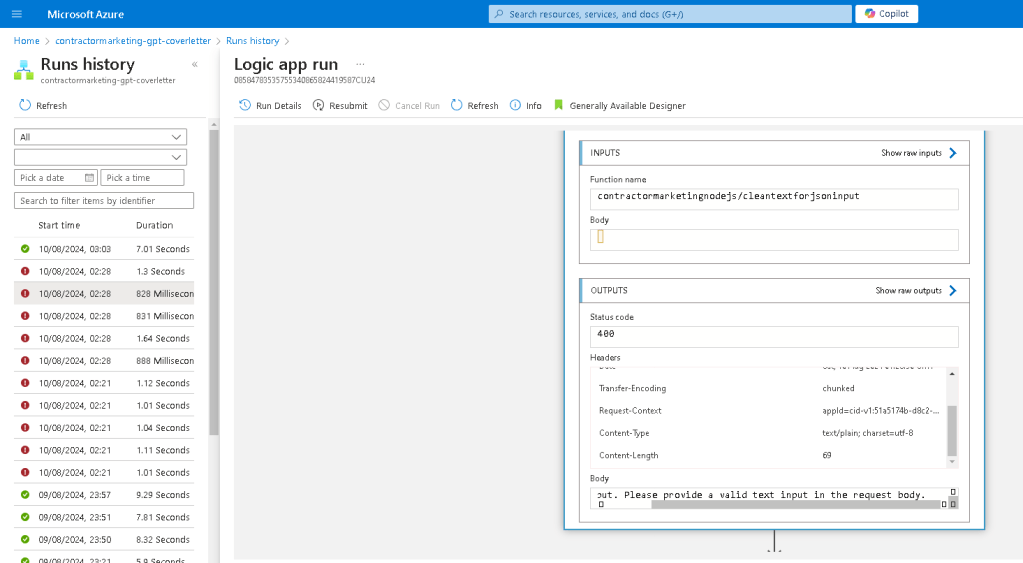Viewport: 1023px width, 563px height.
Task: Open the All status filter dropdown
Action: click(x=100, y=137)
